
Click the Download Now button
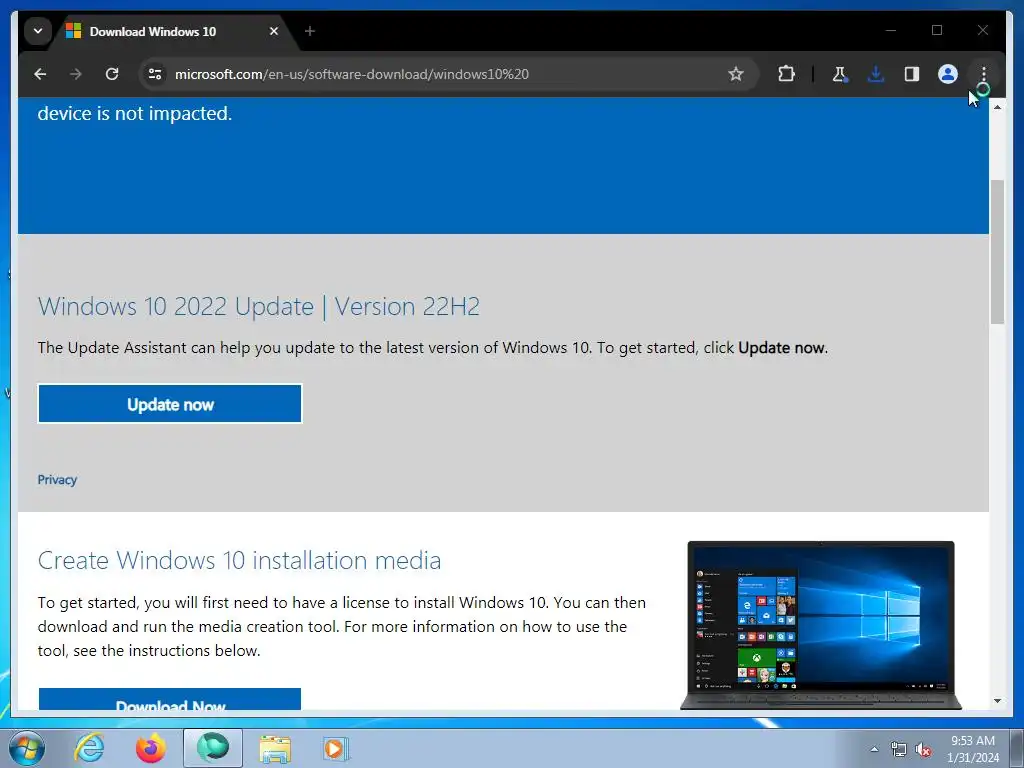pyautogui.click(x=170, y=699)
